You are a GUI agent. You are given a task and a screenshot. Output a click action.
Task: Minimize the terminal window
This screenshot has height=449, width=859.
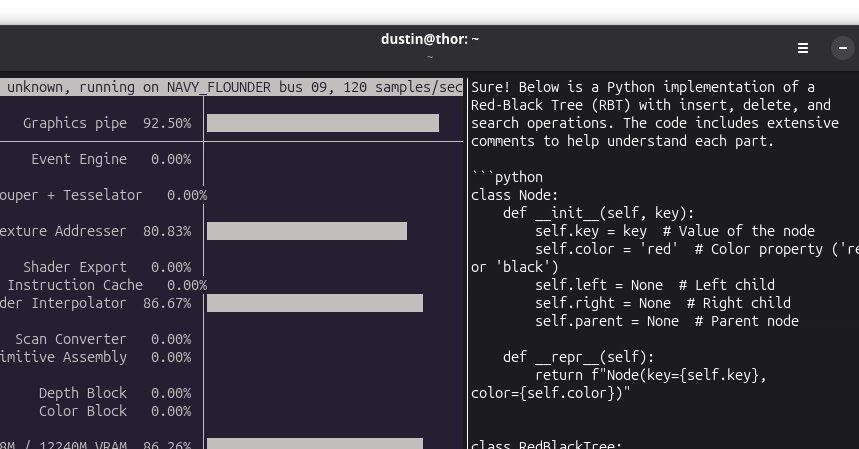843,48
